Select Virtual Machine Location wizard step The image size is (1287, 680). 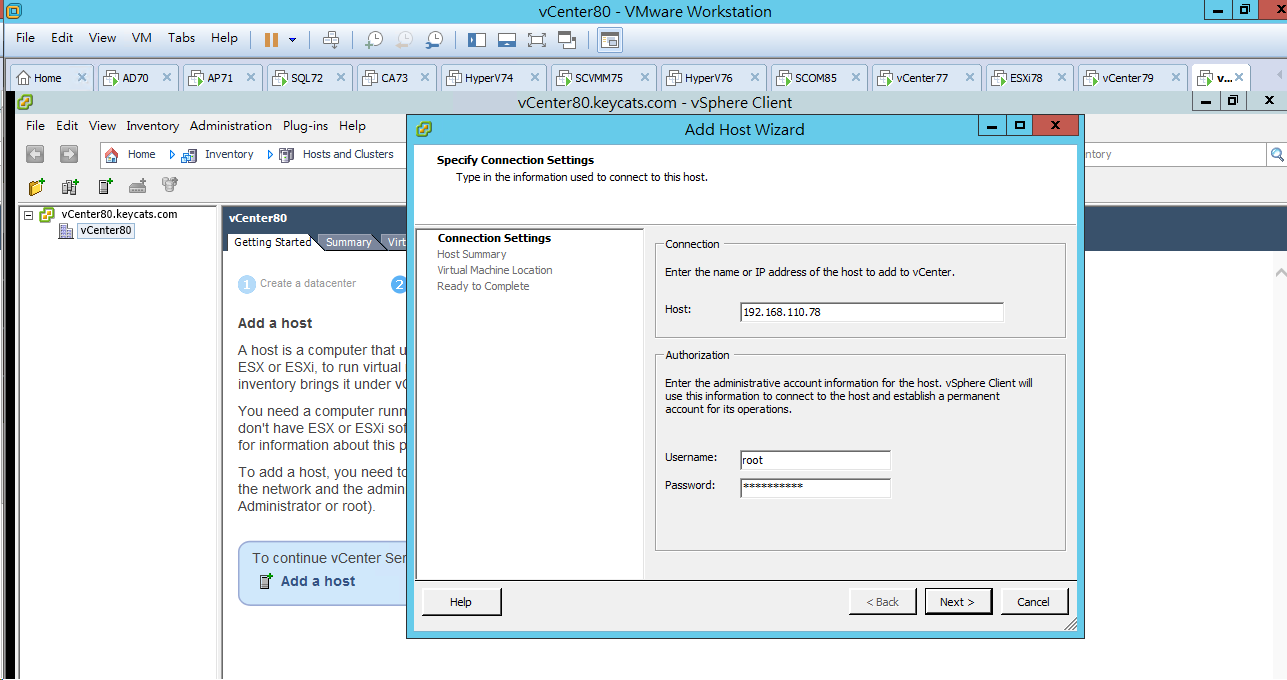pos(495,270)
